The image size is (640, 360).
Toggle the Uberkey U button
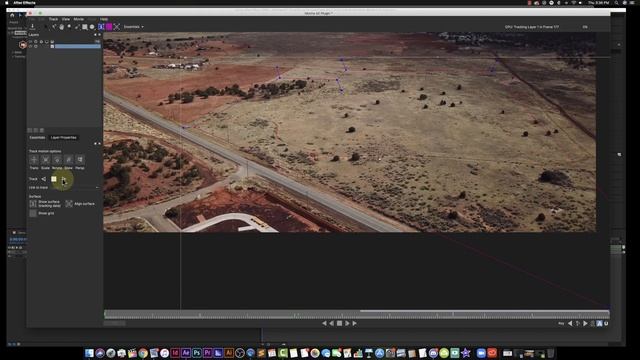[606, 323]
